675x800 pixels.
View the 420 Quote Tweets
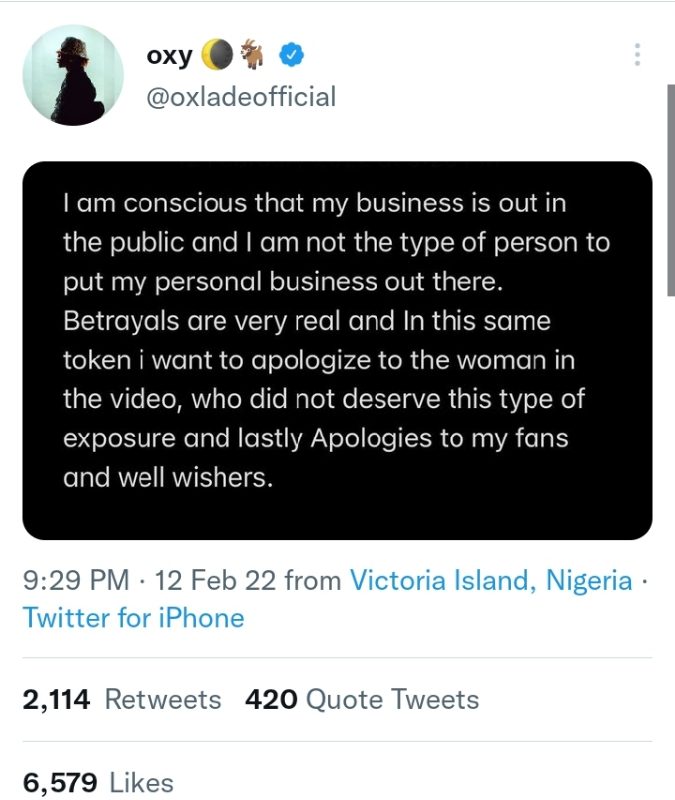pos(362,699)
